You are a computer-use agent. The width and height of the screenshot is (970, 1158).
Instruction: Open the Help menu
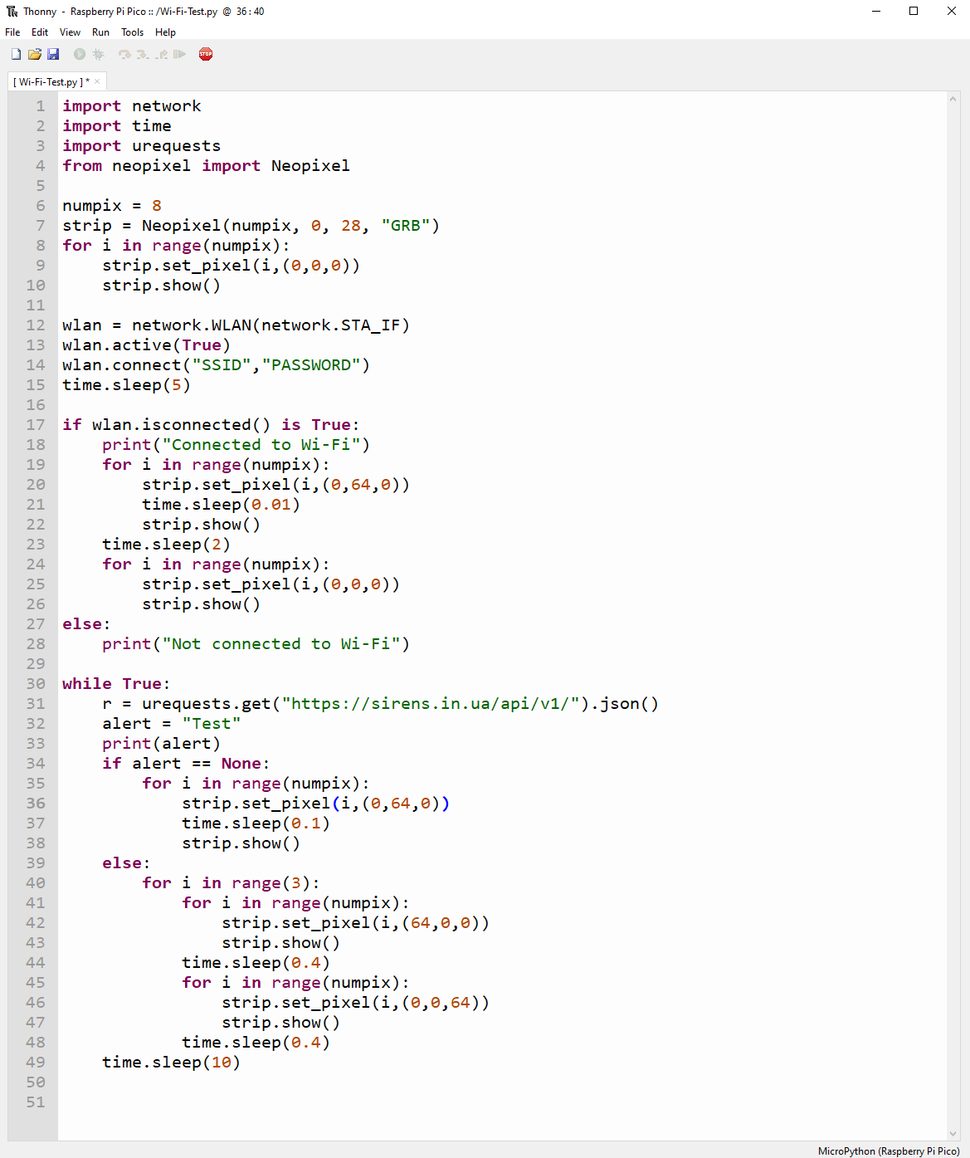coord(165,32)
